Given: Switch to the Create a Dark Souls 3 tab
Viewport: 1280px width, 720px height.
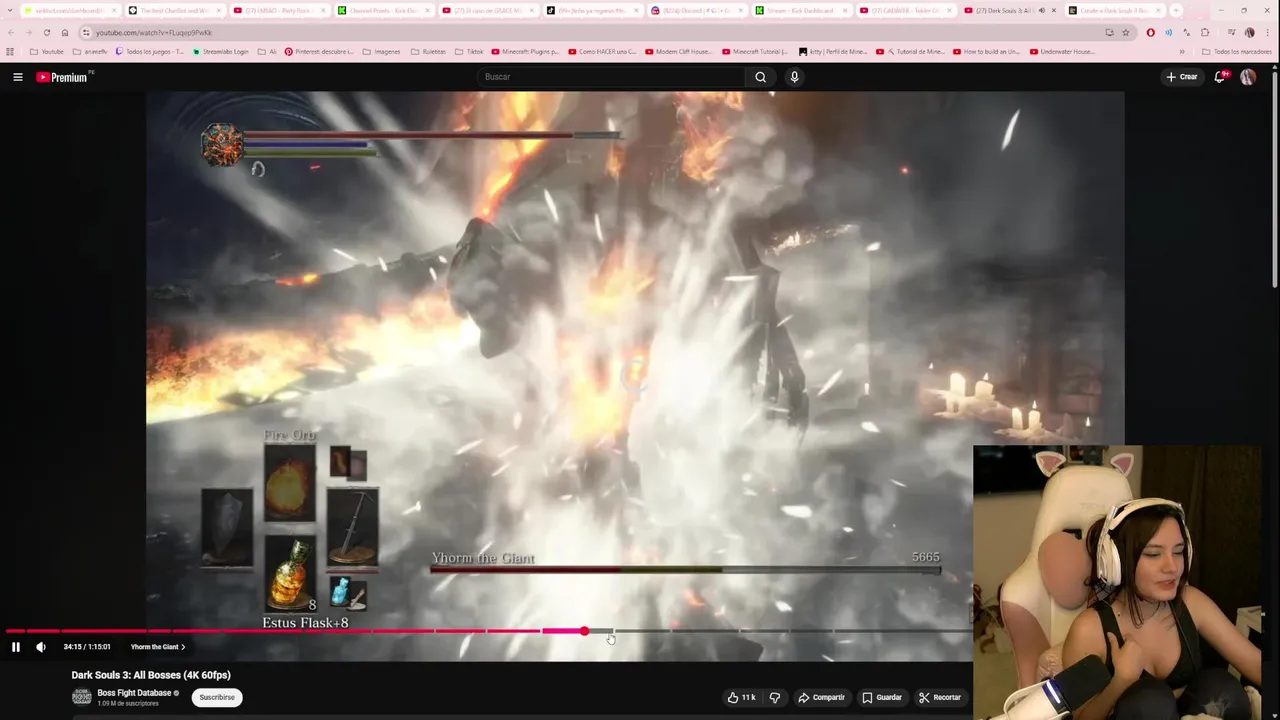Looking at the screenshot, I should (x=1113, y=10).
